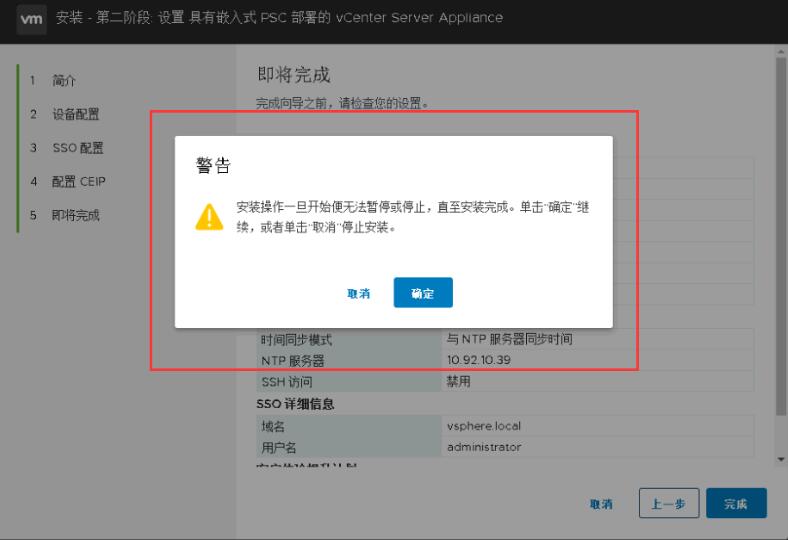Go back with the 上一步 button
Screen dimensions: 788x540
[x=669, y=503]
